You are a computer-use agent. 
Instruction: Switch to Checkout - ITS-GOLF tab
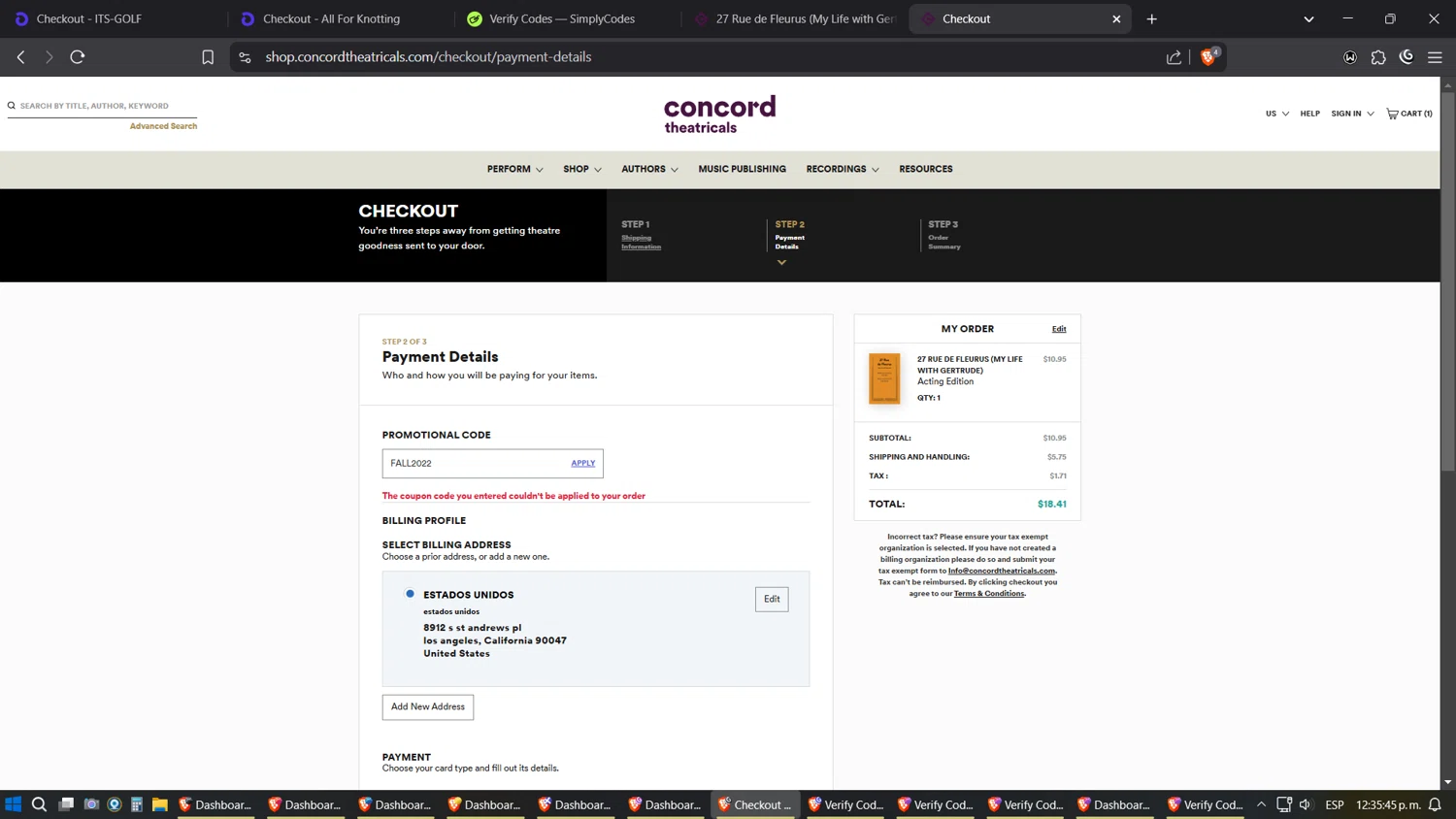click(115, 18)
